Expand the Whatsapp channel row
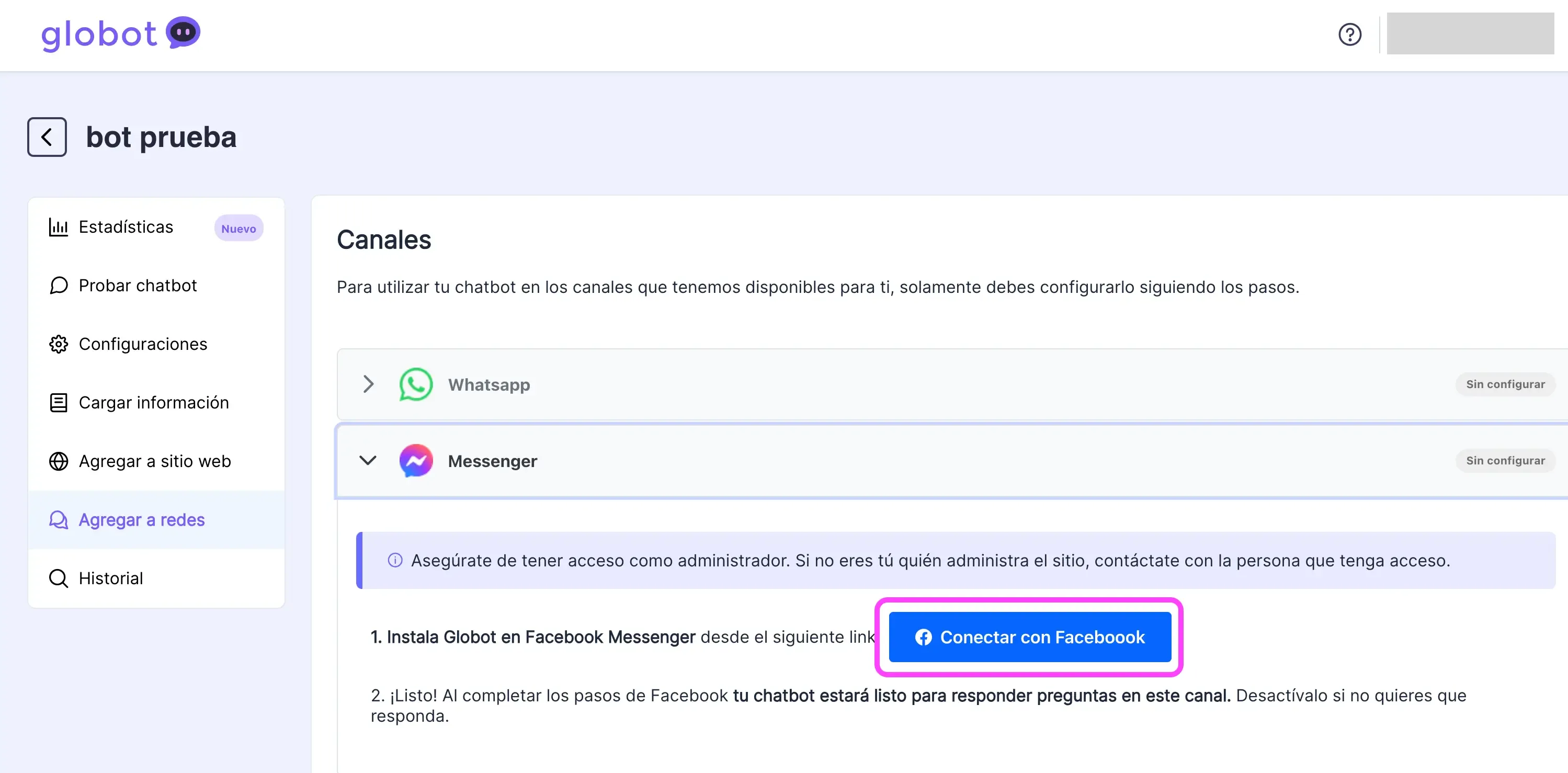 click(x=368, y=384)
